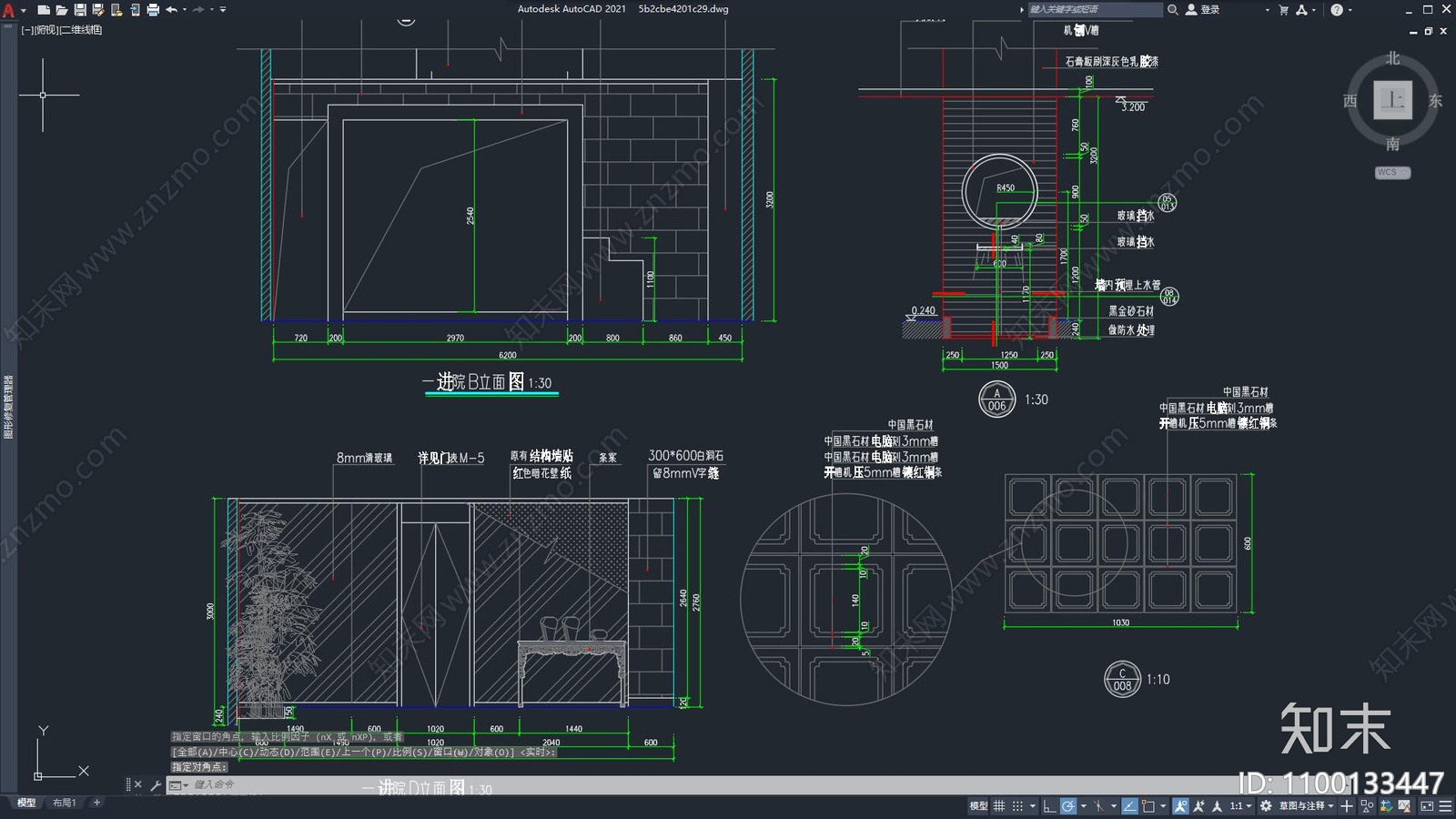Image resolution: width=1456 pixels, height=819 pixels.
Task: Open from Web and Mobile icon
Action: point(116,10)
